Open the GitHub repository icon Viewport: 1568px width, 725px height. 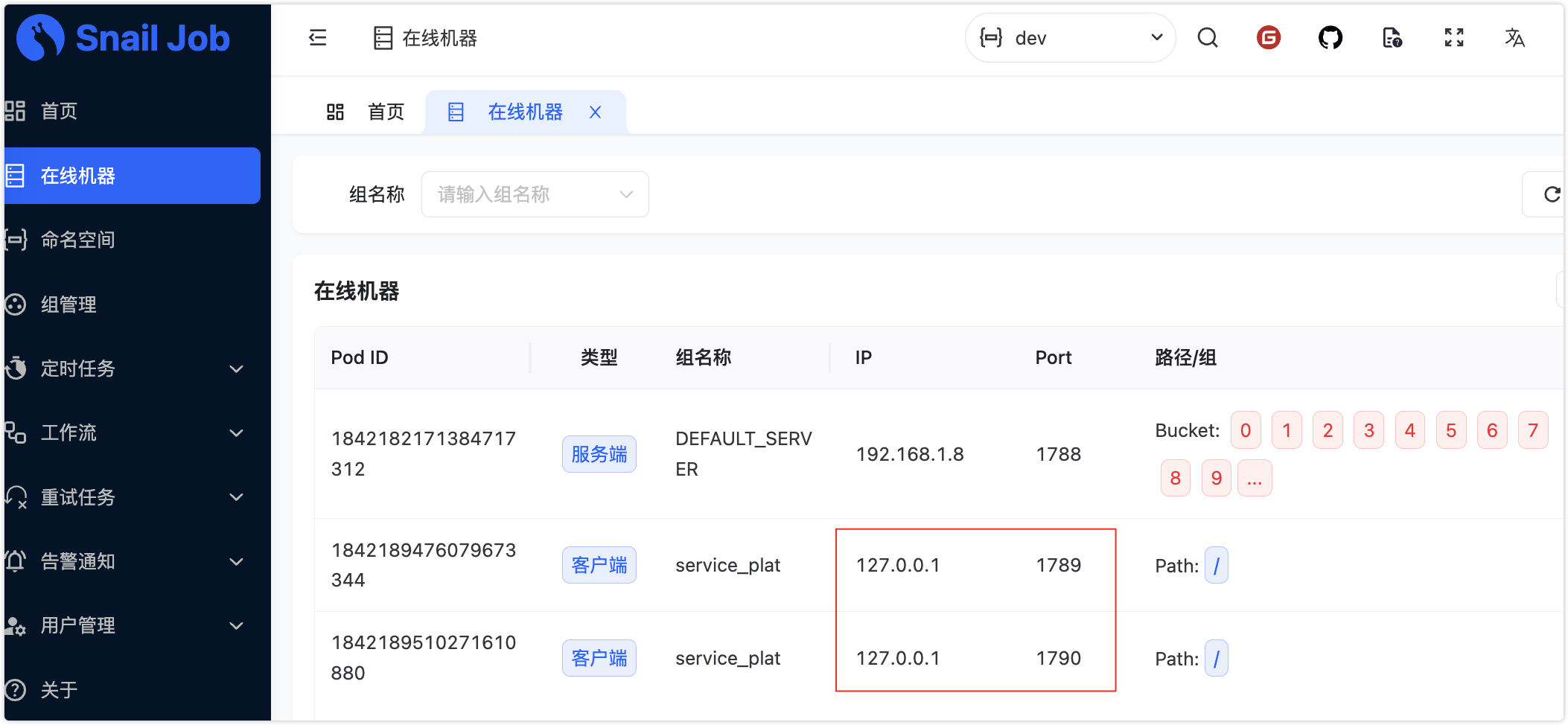point(1330,38)
